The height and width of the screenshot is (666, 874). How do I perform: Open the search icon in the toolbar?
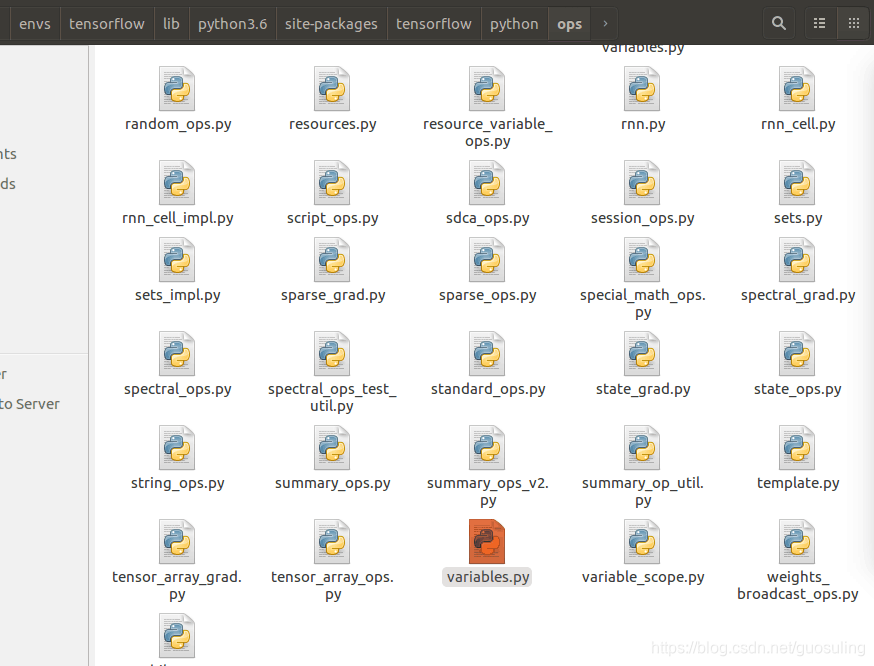[779, 23]
